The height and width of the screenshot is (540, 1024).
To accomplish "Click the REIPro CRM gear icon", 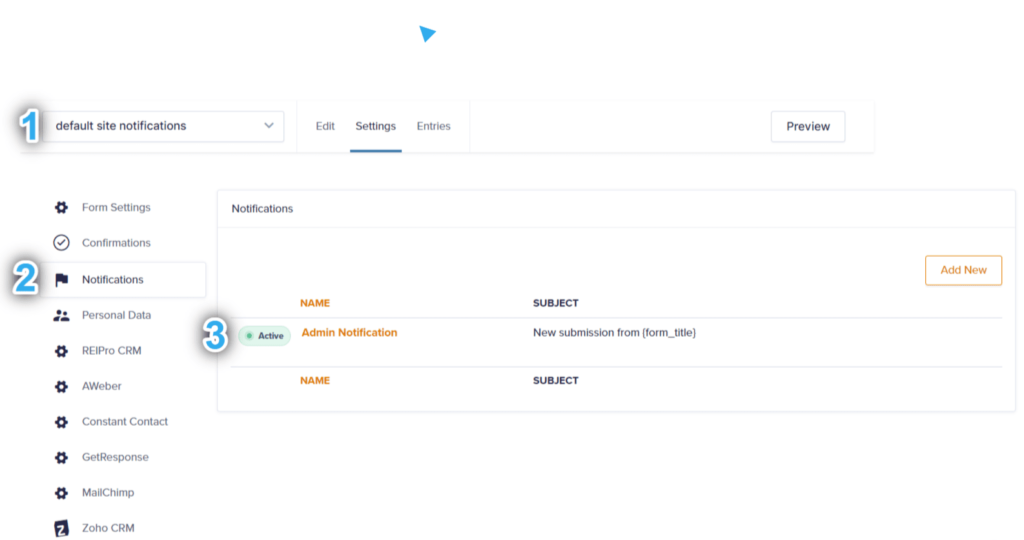I will coord(61,351).
